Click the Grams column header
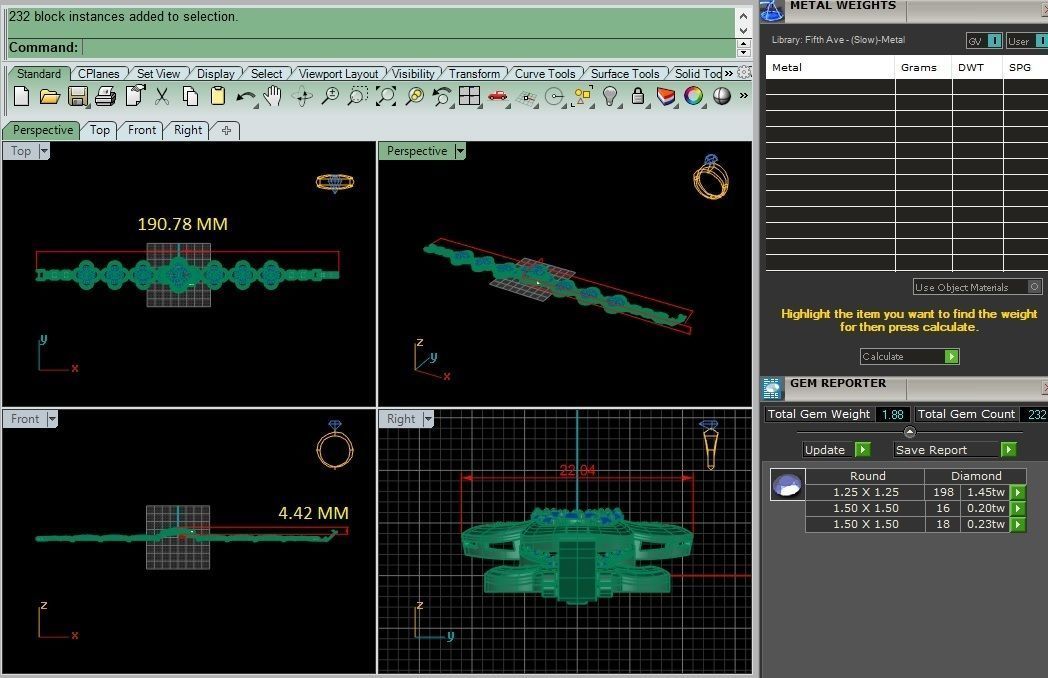The width and height of the screenshot is (1048, 678). 922,68
